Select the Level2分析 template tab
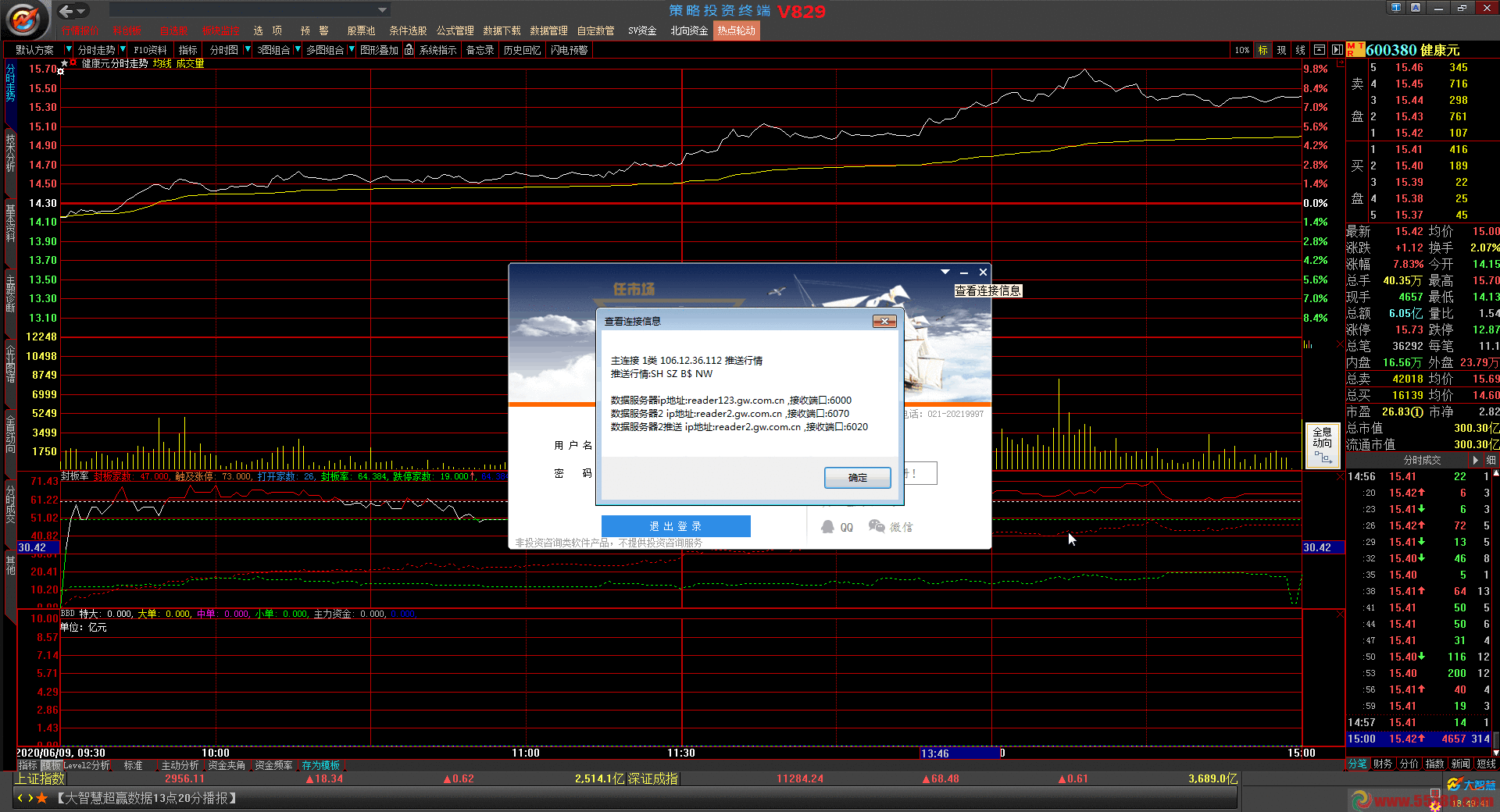Image resolution: width=1500 pixels, height=812 pixels. click(86, 765)
